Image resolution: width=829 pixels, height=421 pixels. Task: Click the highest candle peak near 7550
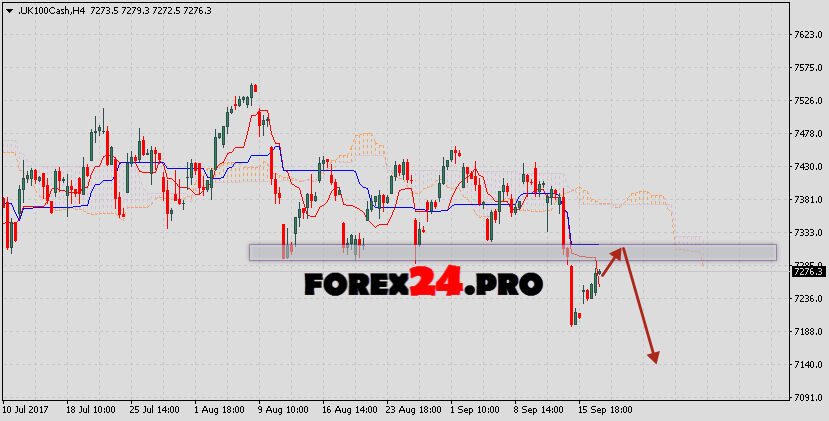tap(253, 88)
